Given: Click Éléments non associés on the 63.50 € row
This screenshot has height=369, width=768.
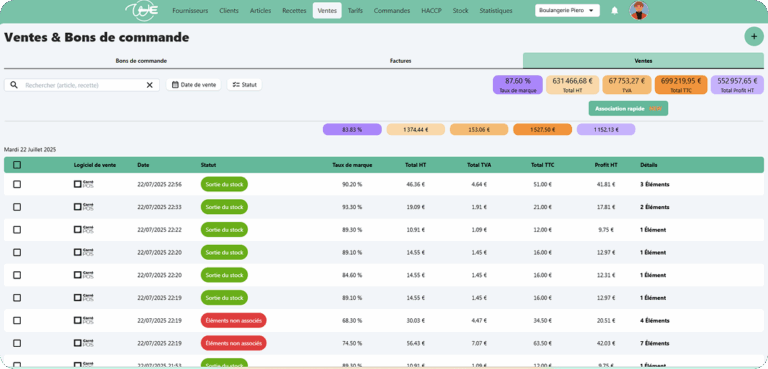Looking at the screenshot, I should click(x=234, y=343).
